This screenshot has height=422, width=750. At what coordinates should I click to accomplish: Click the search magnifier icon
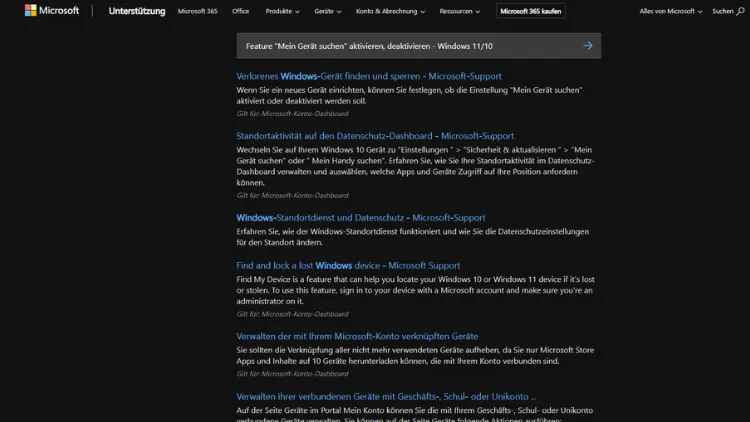pos(740,11)
